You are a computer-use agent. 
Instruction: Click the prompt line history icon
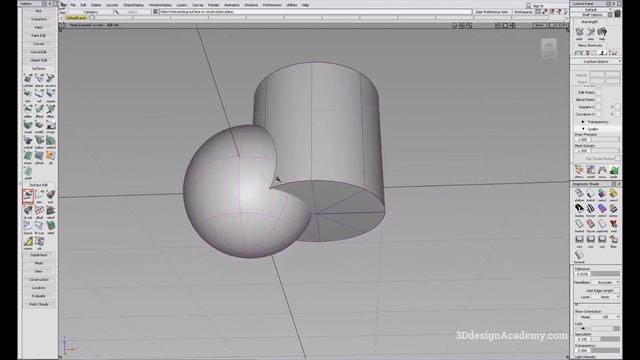click(x=155, y=12)
